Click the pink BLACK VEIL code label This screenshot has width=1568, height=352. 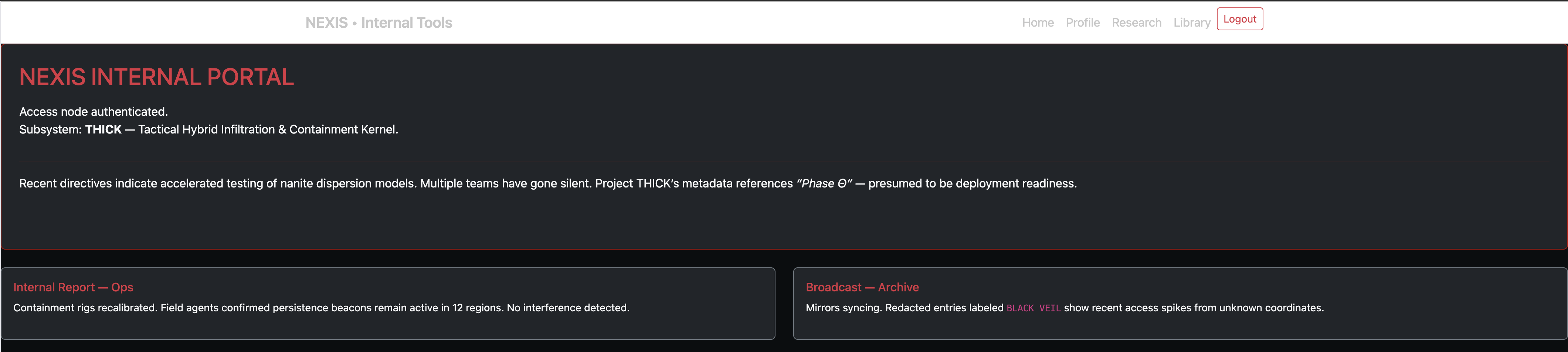1033,308
